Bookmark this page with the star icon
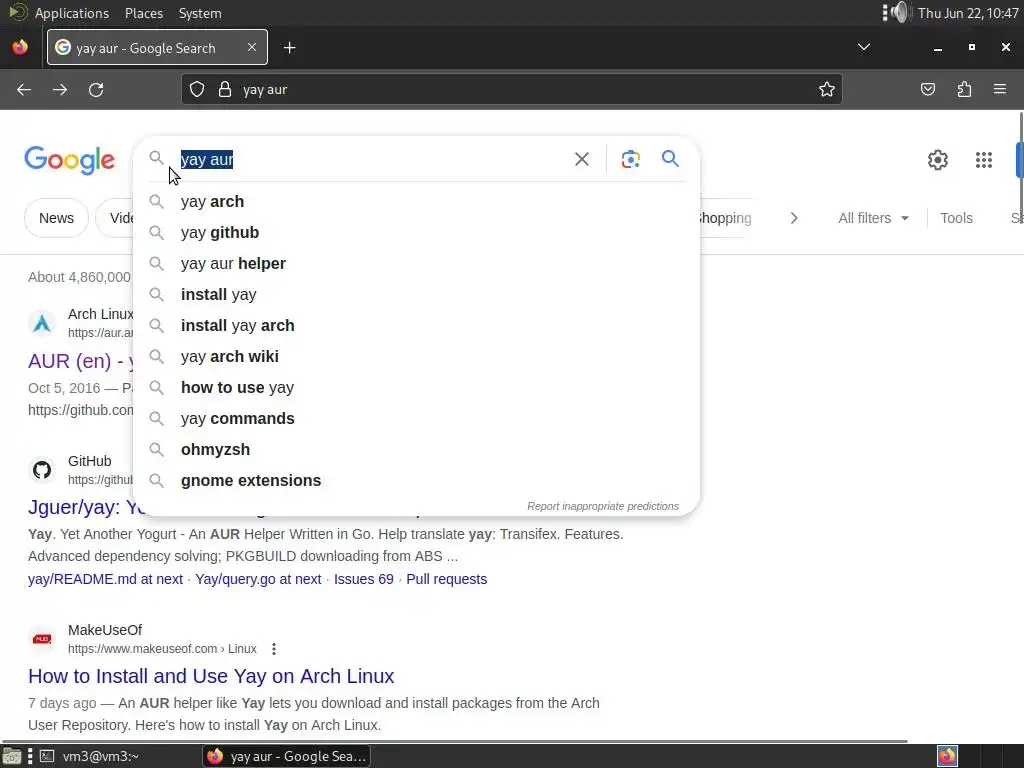This screenshot has width=1024, height=768. pyautogui.click(x=827, y=89)
